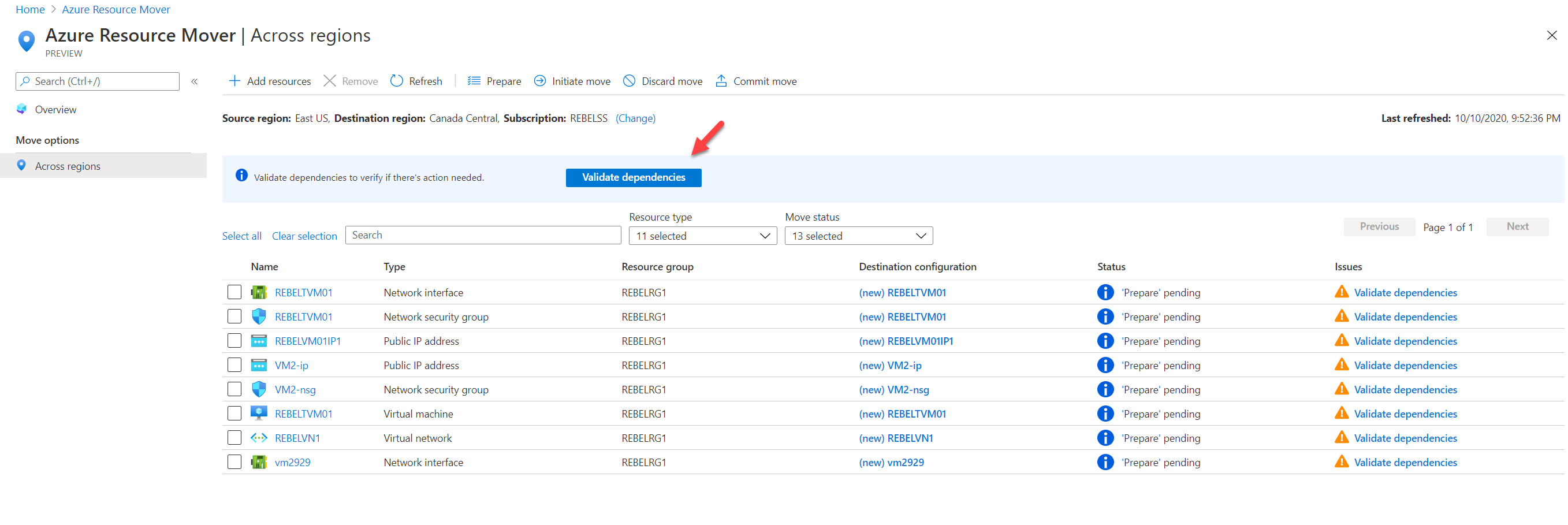
Task: Open Azure Resource Mover breadcrumb link
Action: 116,10
